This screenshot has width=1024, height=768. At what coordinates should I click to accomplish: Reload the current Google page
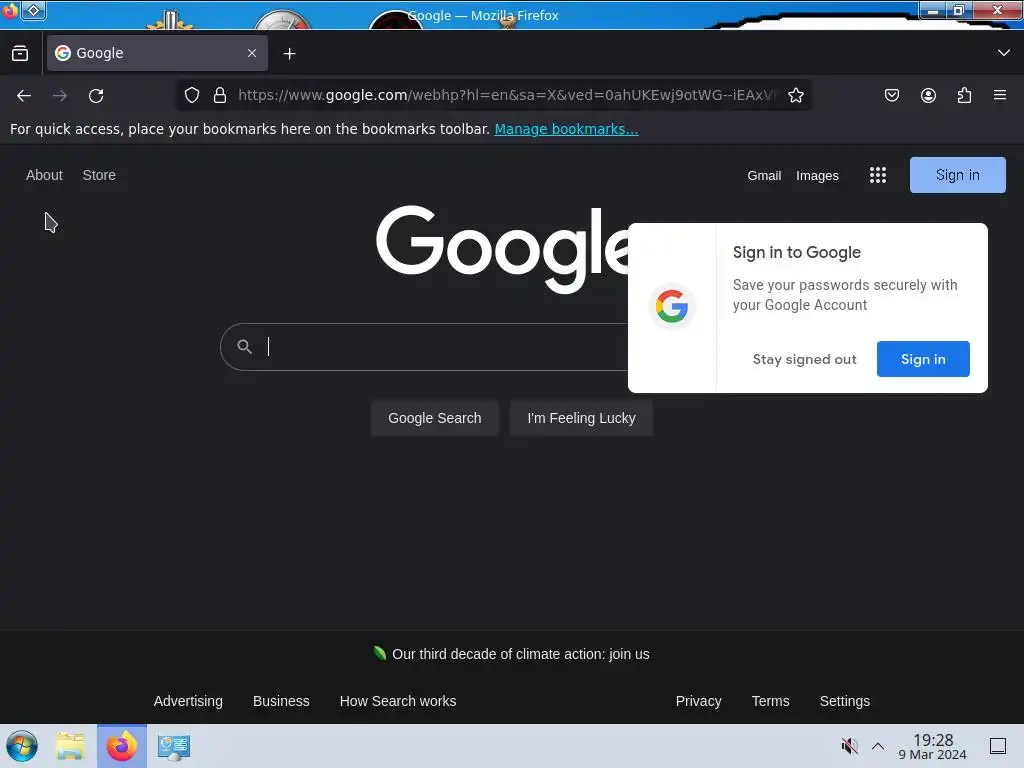96,95
